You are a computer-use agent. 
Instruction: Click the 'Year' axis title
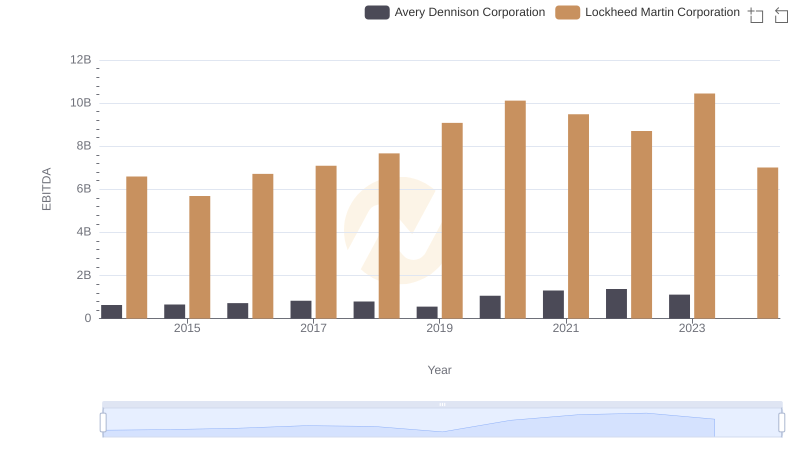point(439,370)
